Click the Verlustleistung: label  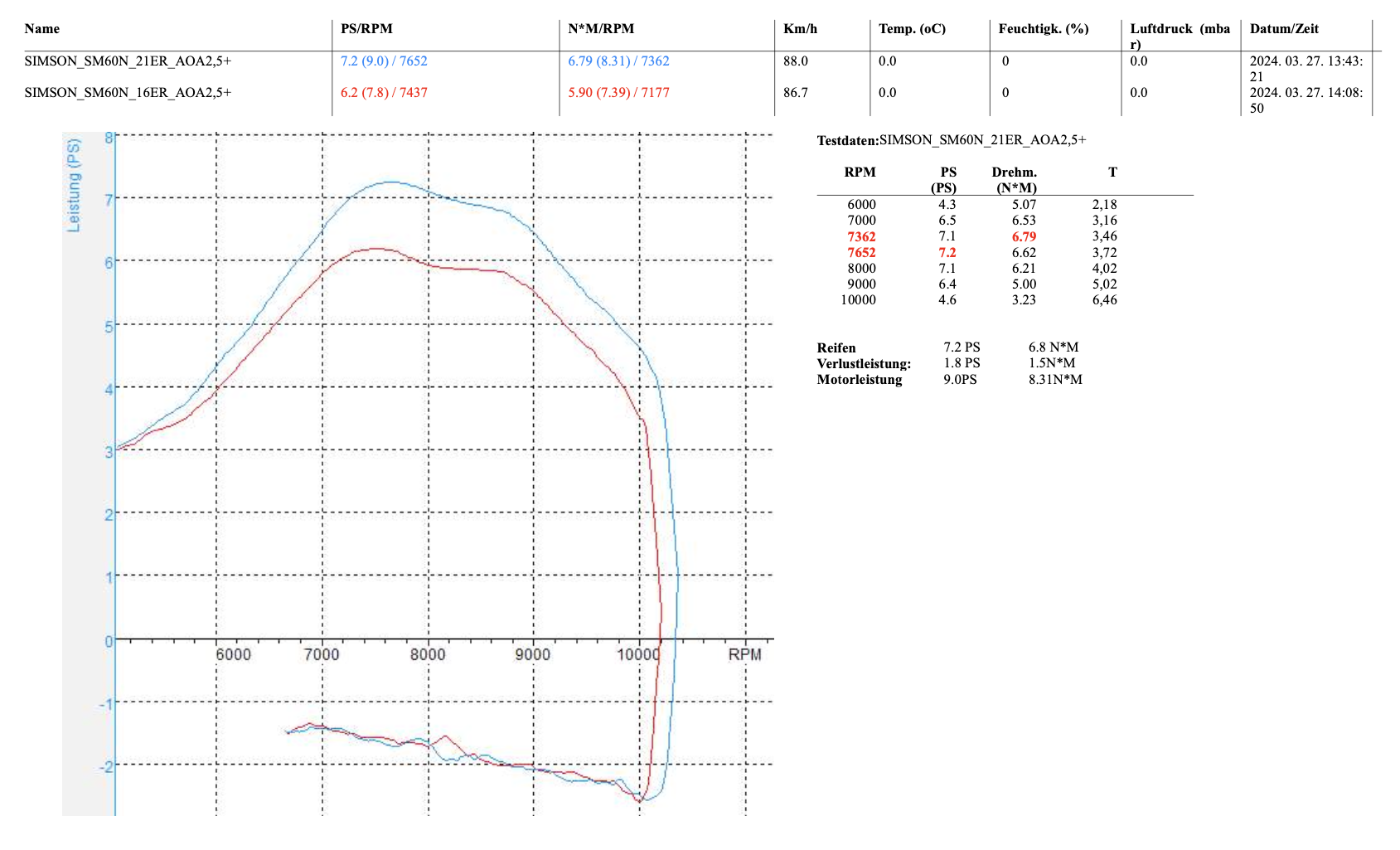coord(864,364)
